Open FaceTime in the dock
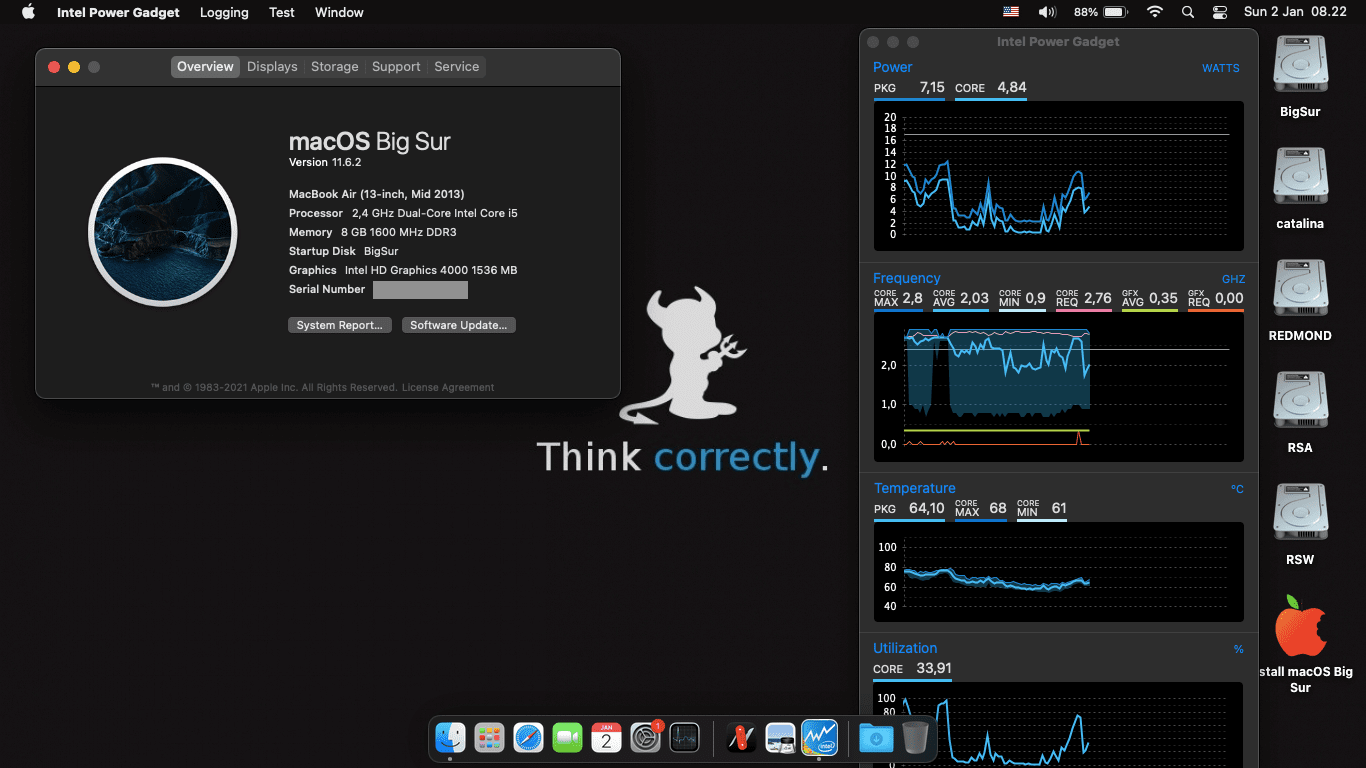The image size is (1366, 768). pos(567,738)
